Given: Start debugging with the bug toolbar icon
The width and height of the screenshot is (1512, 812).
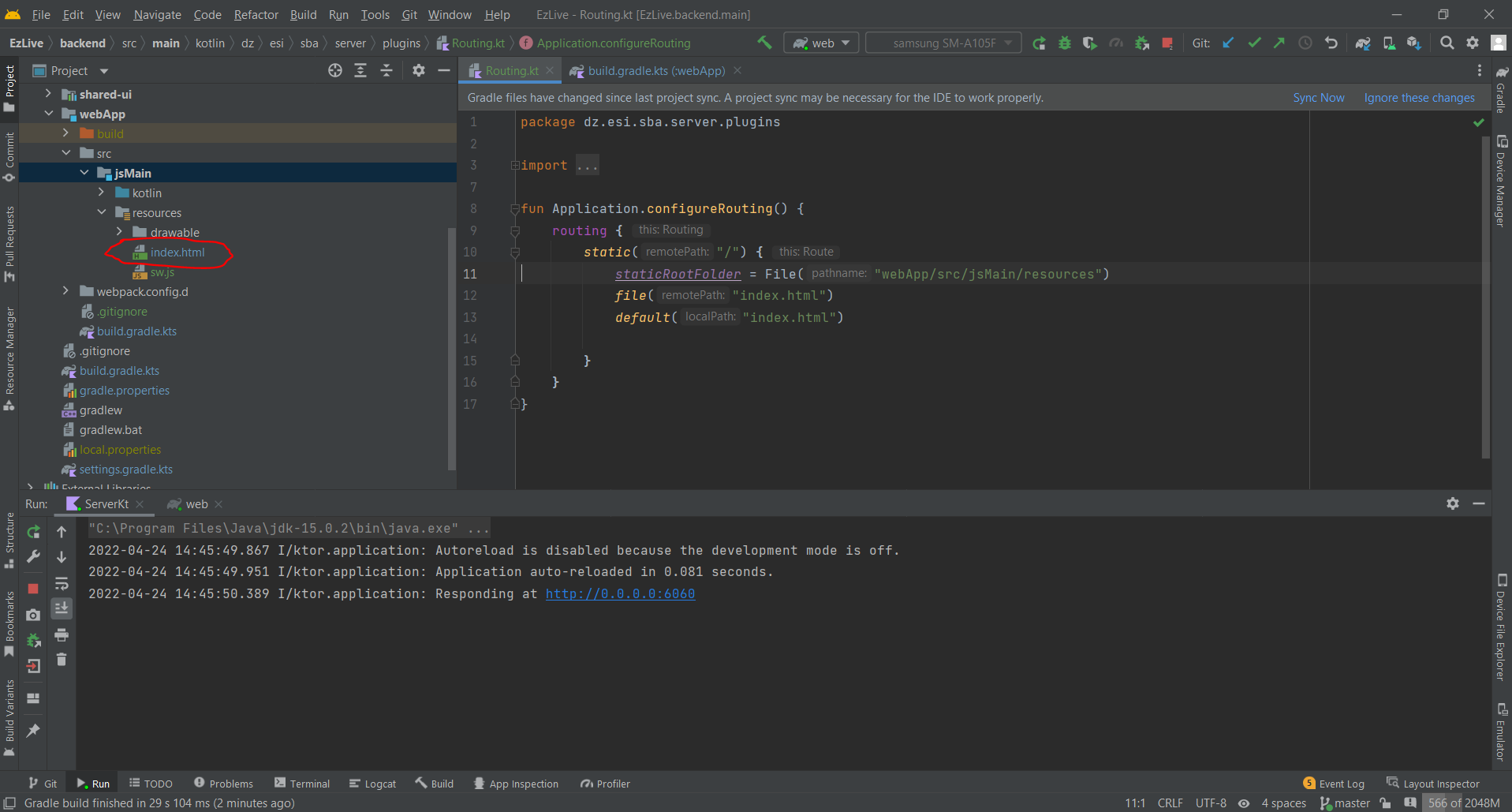Looking at the screenshot, I should coord(1065,43).
